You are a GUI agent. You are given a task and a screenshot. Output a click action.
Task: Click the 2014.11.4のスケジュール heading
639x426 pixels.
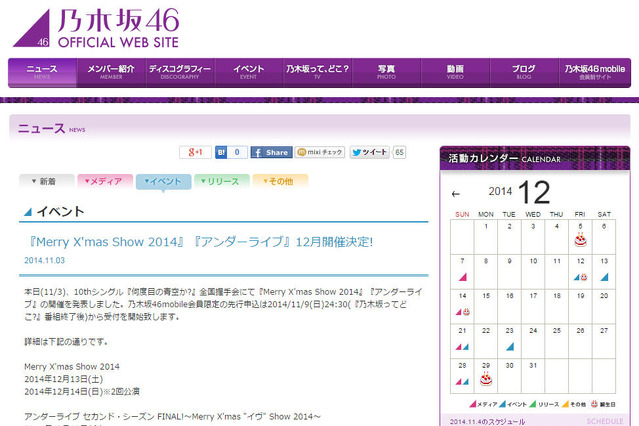pos(487,422)
